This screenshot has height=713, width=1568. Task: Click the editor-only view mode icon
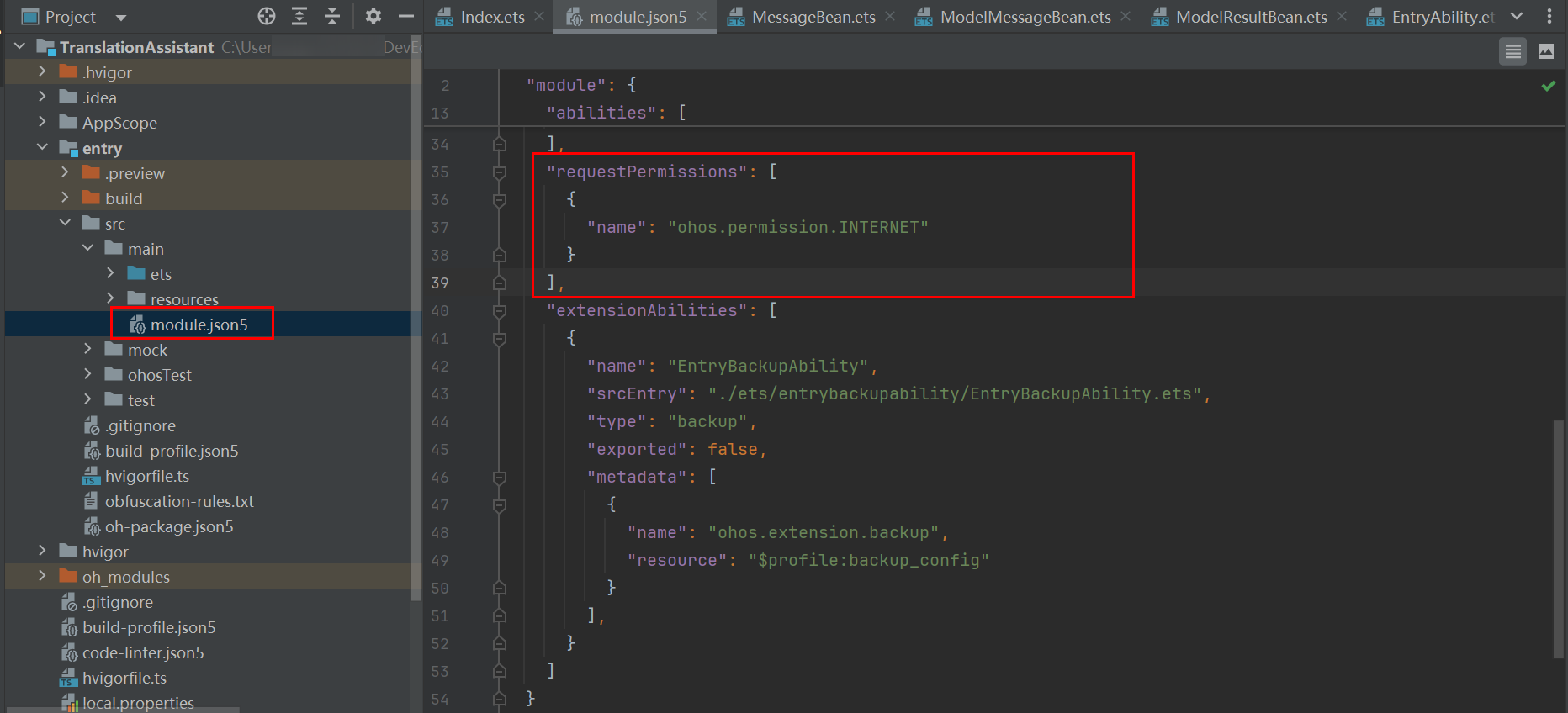pyautogui.click(x=1512, y=52)
